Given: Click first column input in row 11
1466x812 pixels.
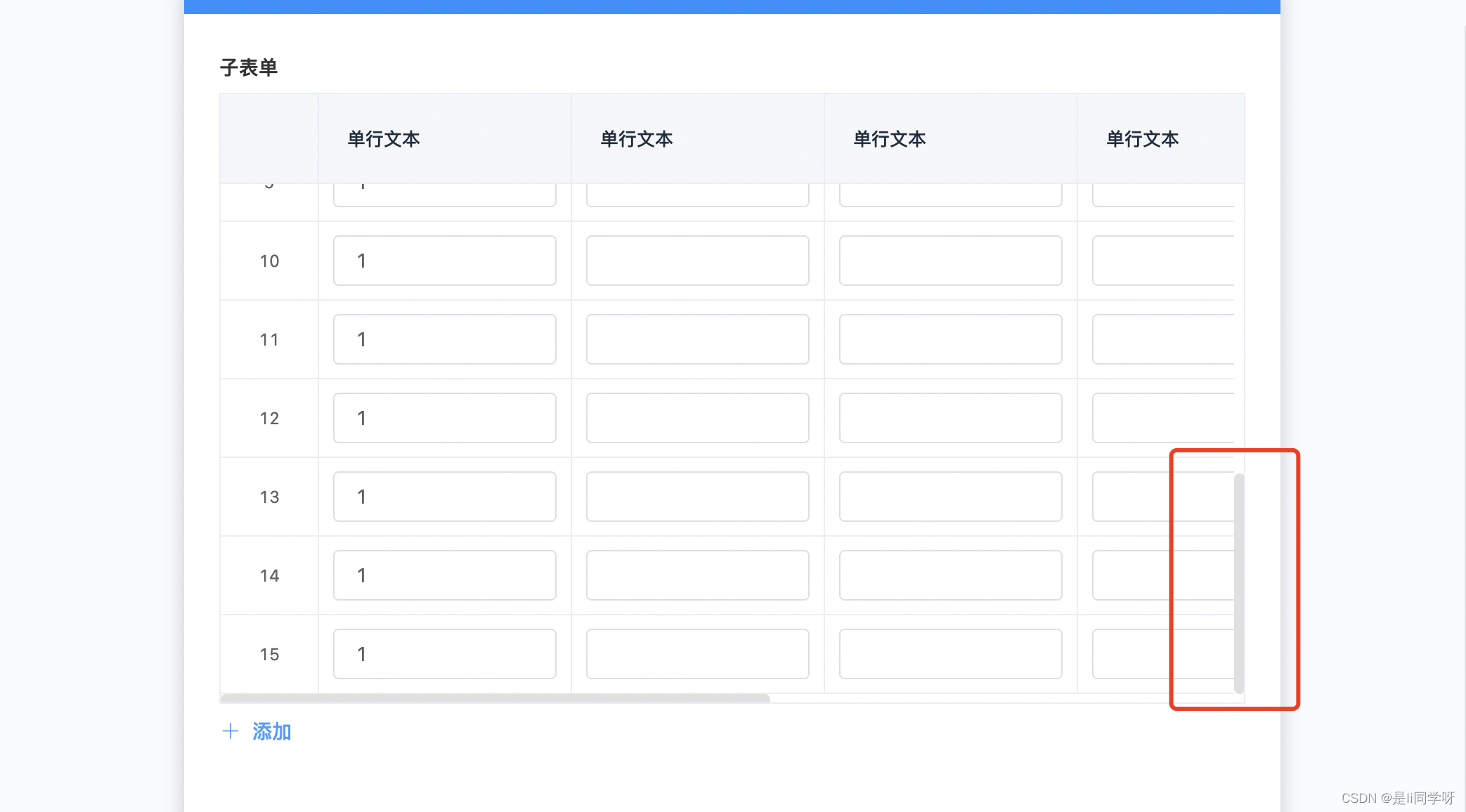Looking at the screenshot, I should (444, 339).
